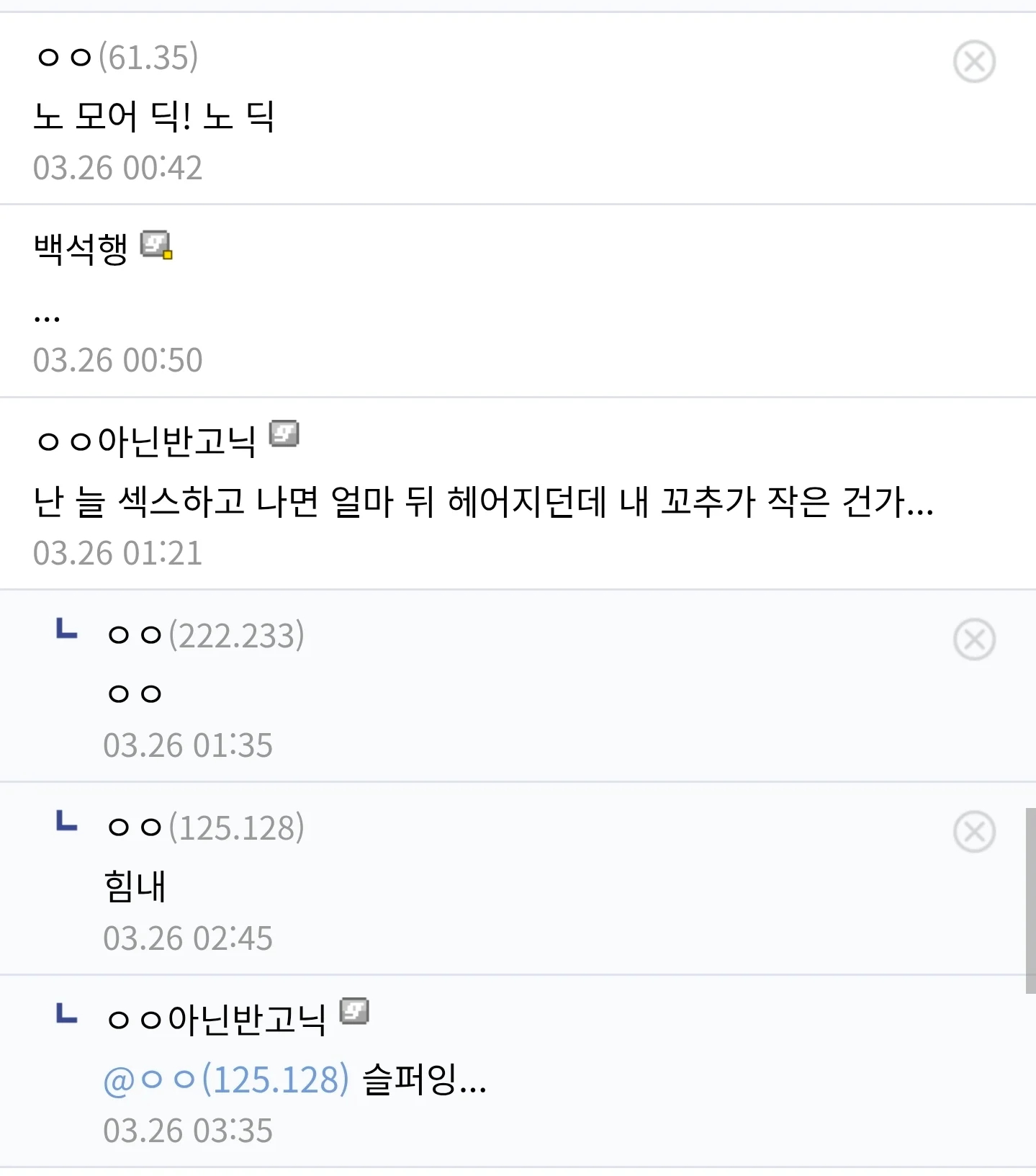Follow the blue @ㅇㅇ(125.128) mention link

(226, 1080)
